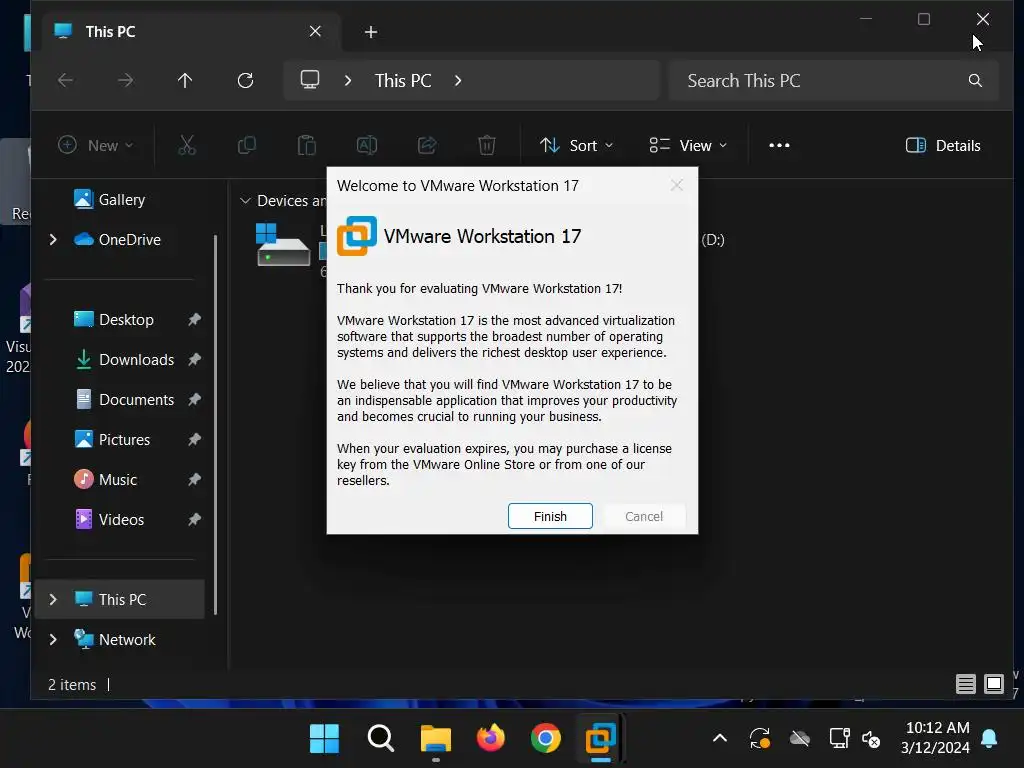Open the Sort dropdown
1024x768 pixels.
tap(577, 145)
